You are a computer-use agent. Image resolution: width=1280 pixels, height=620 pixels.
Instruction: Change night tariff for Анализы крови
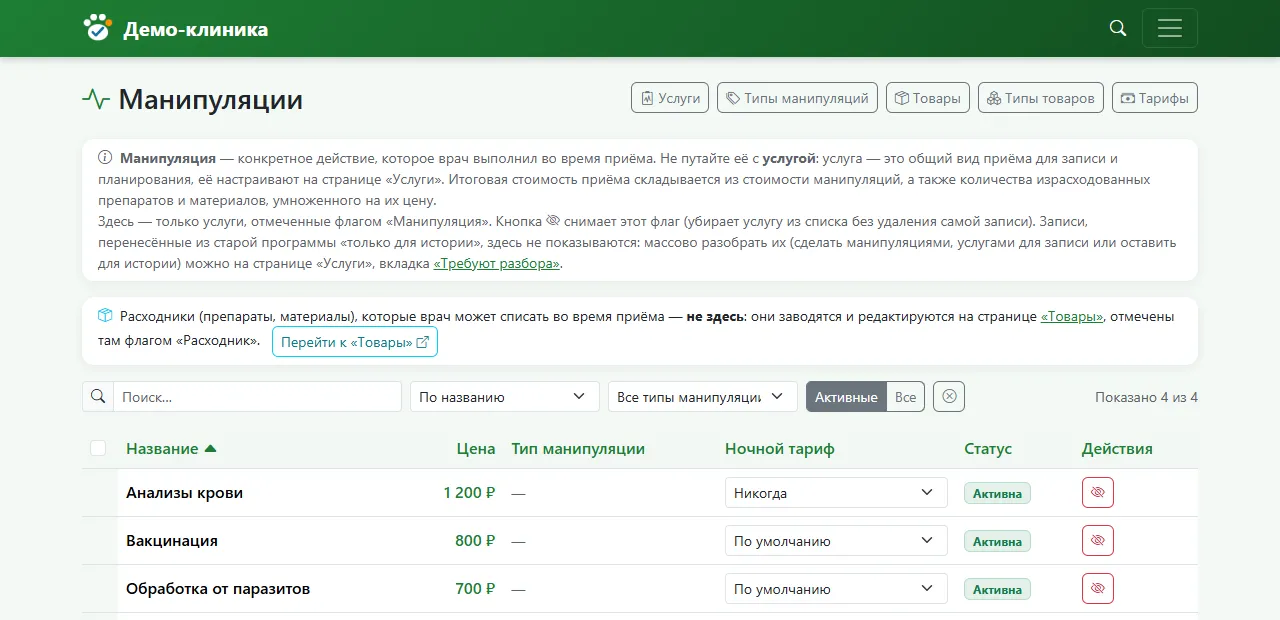[836, 493]
